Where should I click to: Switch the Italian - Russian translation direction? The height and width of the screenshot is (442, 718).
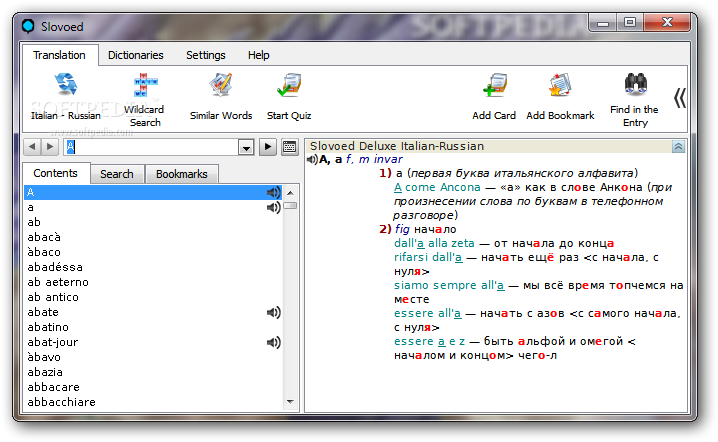(x=65, y=97)
